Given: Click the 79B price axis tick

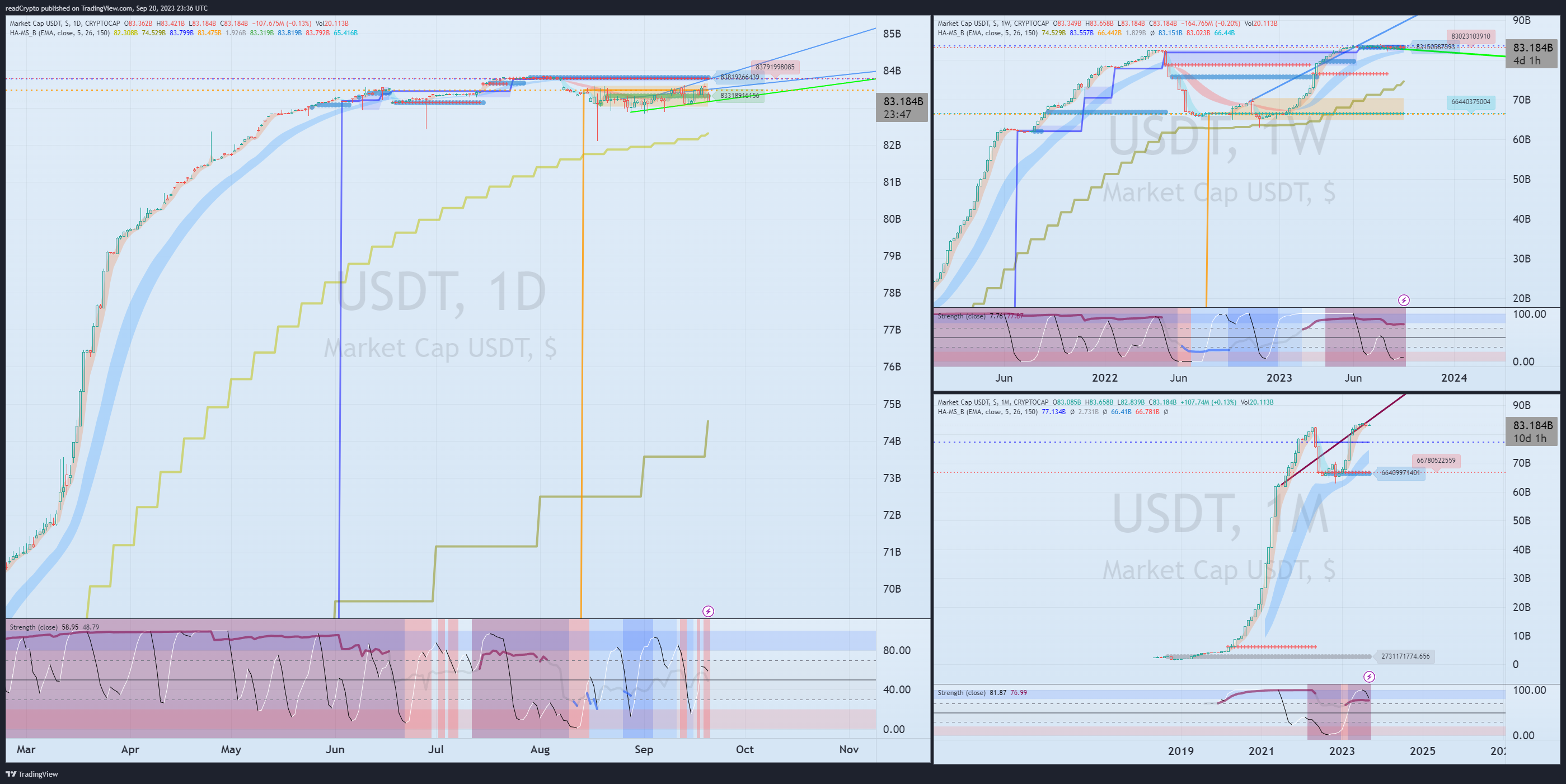Looking at the screenshot, I should point(892,255).
